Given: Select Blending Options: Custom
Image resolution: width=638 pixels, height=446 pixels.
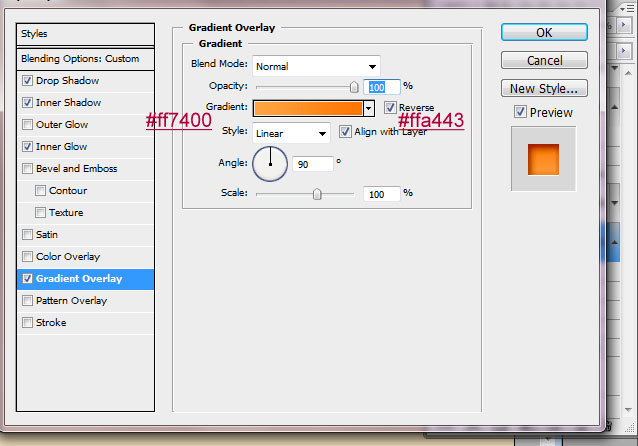Looking at the screenshot, I should (80, 59).
